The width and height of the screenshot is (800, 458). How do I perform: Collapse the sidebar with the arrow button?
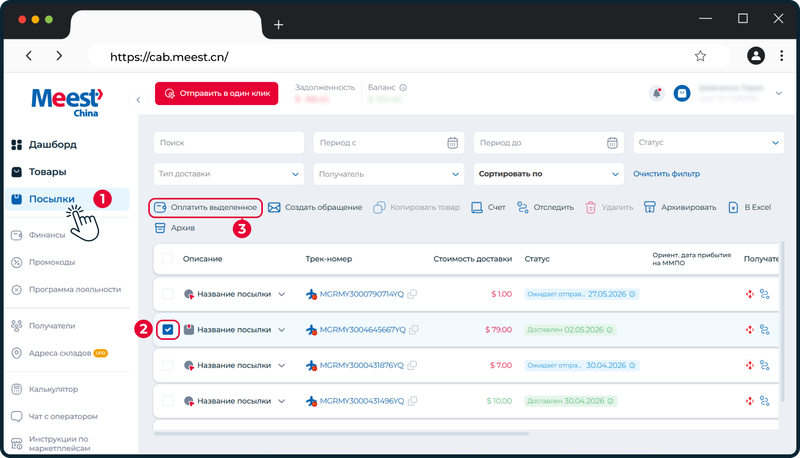(x=138, y=99)
